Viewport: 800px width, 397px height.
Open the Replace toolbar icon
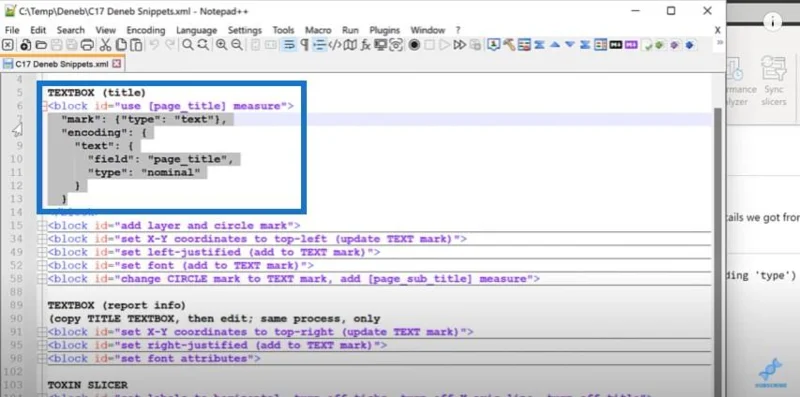point(203,45)
